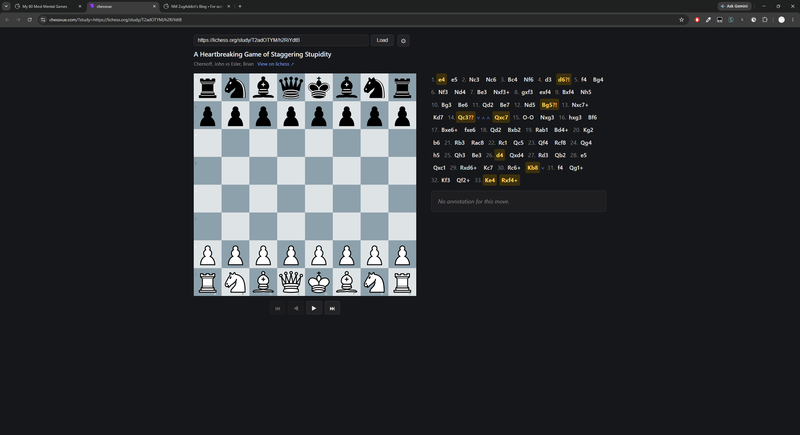Go to the blunder move Qc3??
800x435 pixels.
click(465, 118)
